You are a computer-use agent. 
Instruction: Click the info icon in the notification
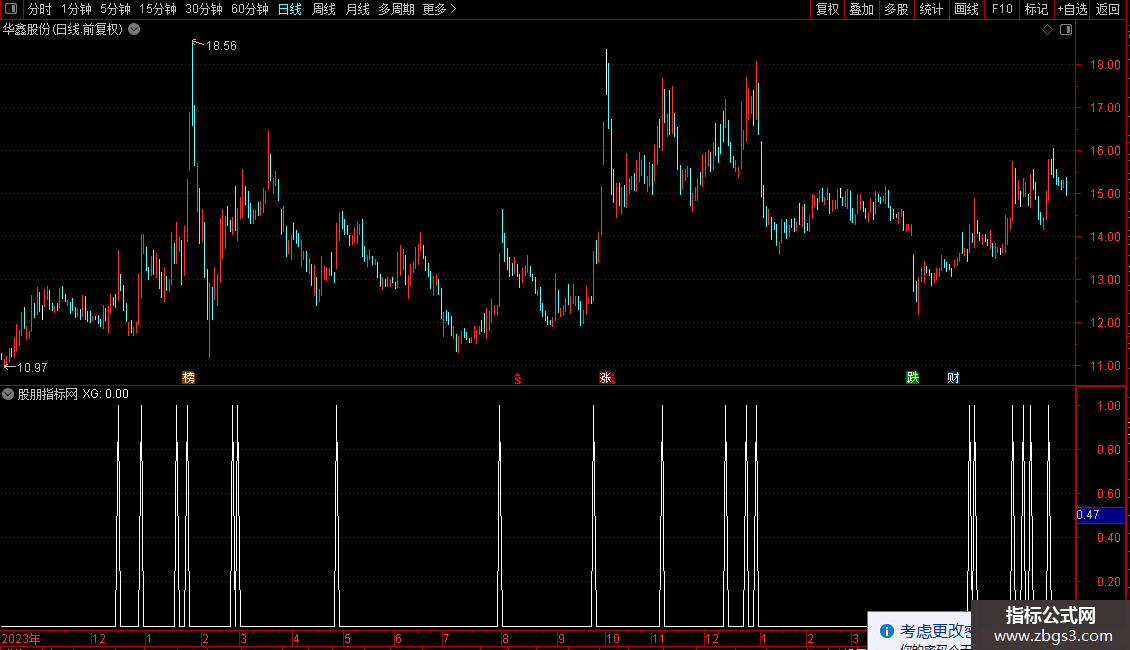coord(886,631)
